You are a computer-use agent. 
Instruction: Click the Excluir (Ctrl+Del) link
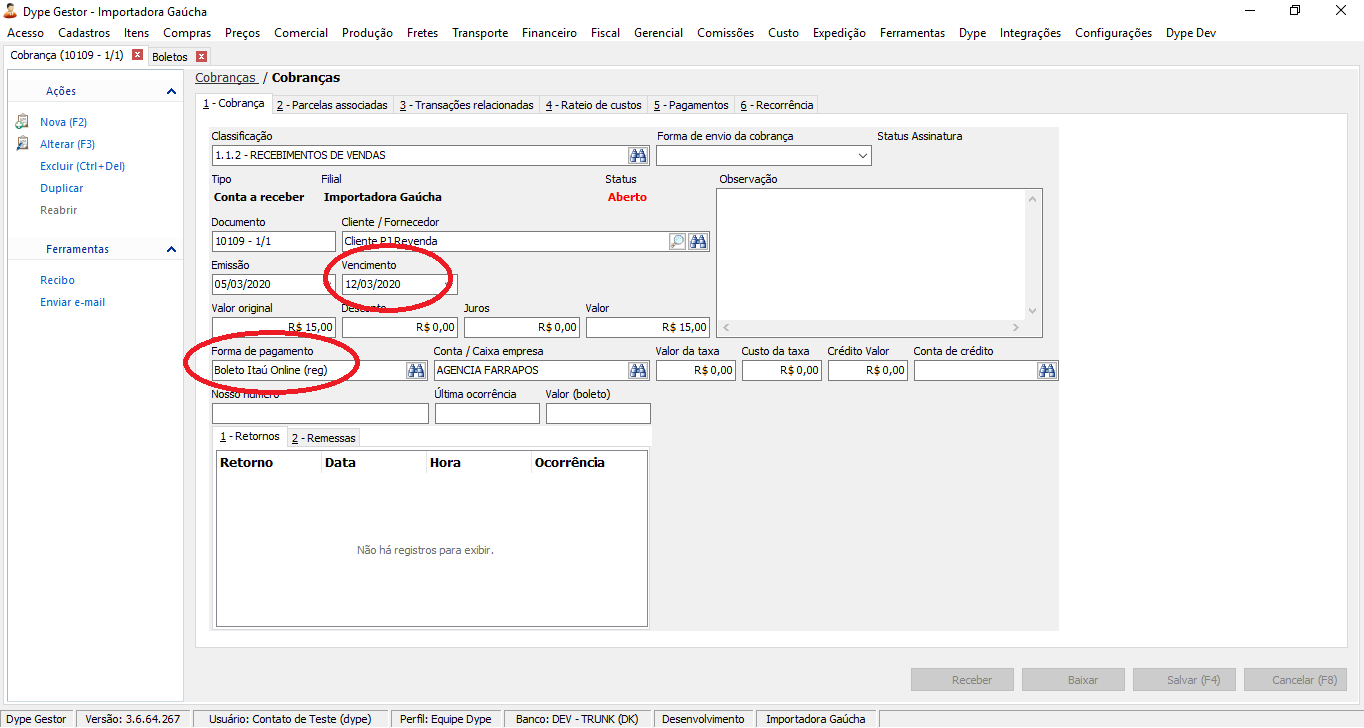[x=82, y=166]
